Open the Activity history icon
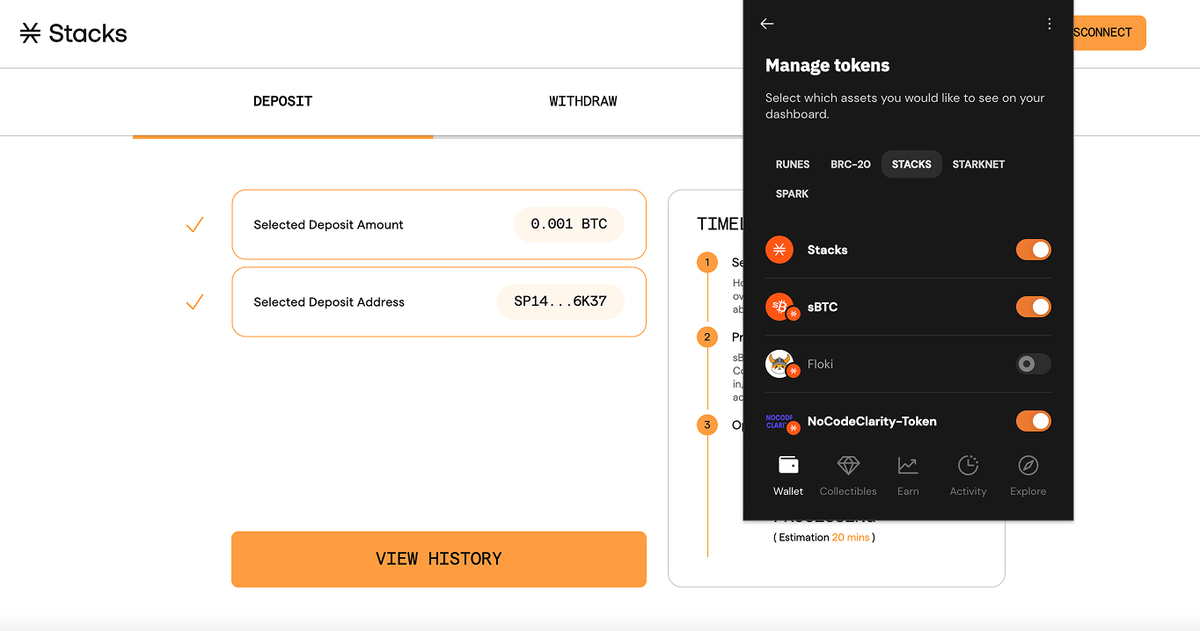This screenshot has width=1200, height=631. click(968, 466)
